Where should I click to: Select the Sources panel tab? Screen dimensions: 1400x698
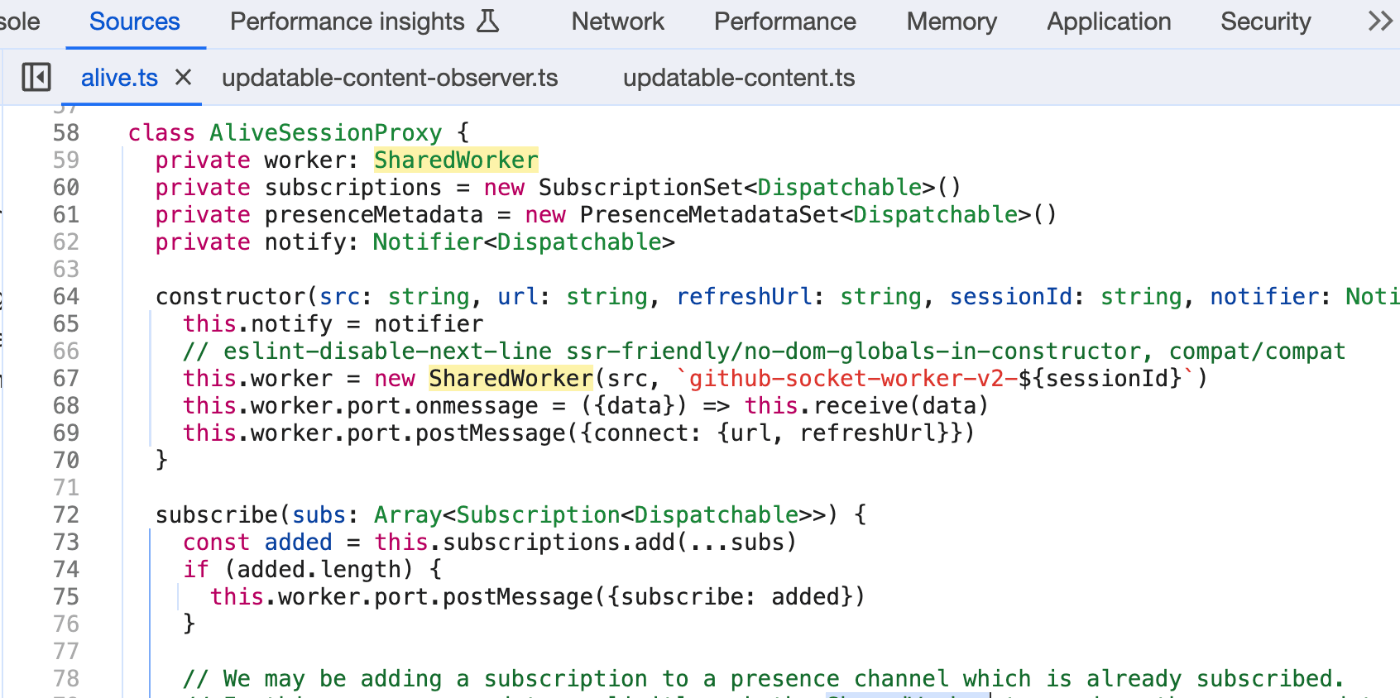click(x=135, y=21)
